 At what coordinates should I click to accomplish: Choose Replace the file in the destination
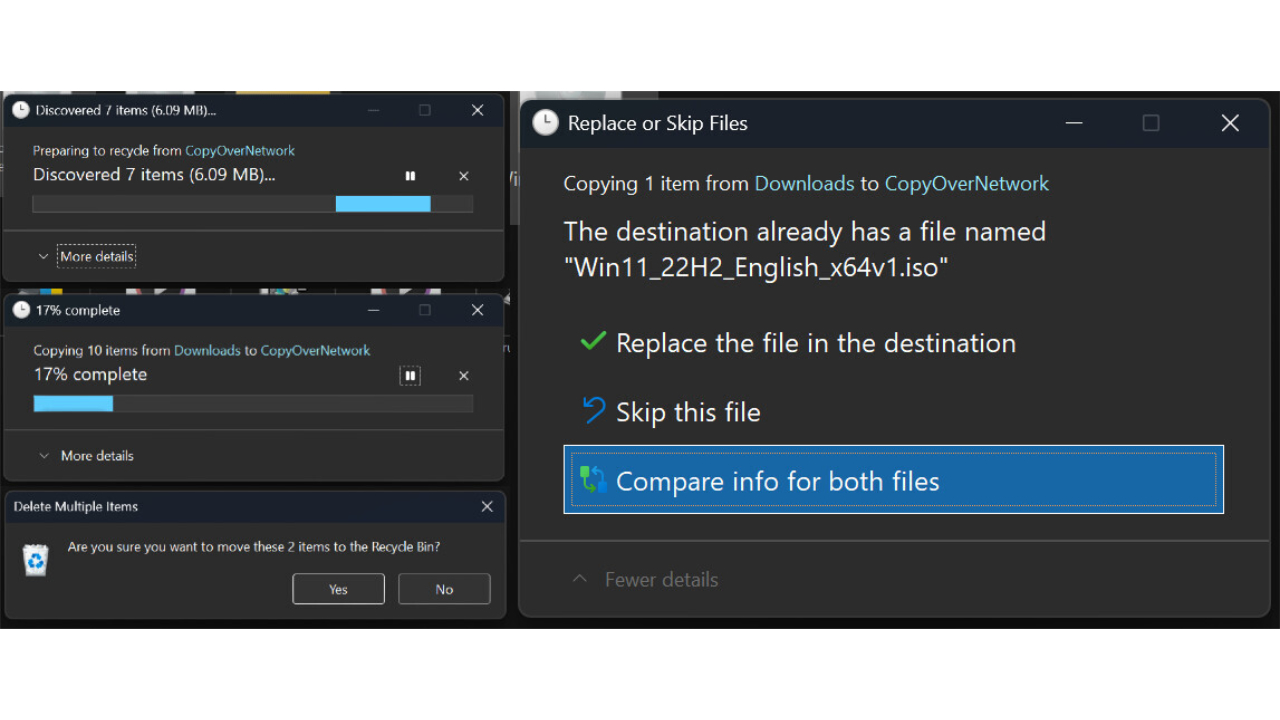815,343
